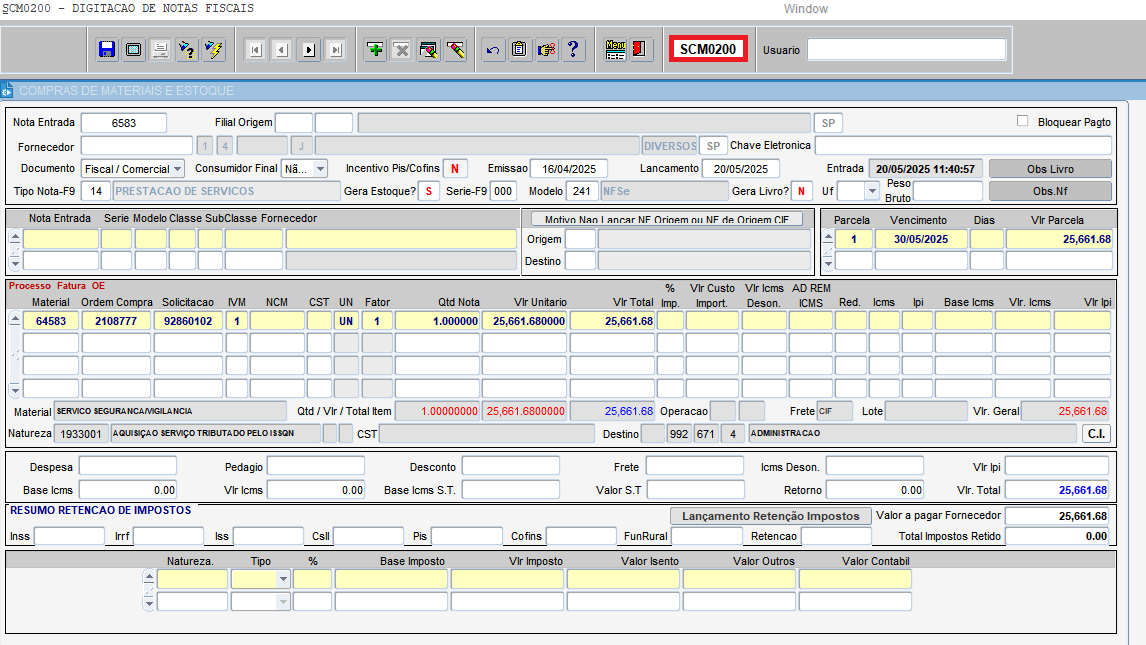Click the Despesa input field
This screenshot has height=645, width=1146.
(128, 466)
